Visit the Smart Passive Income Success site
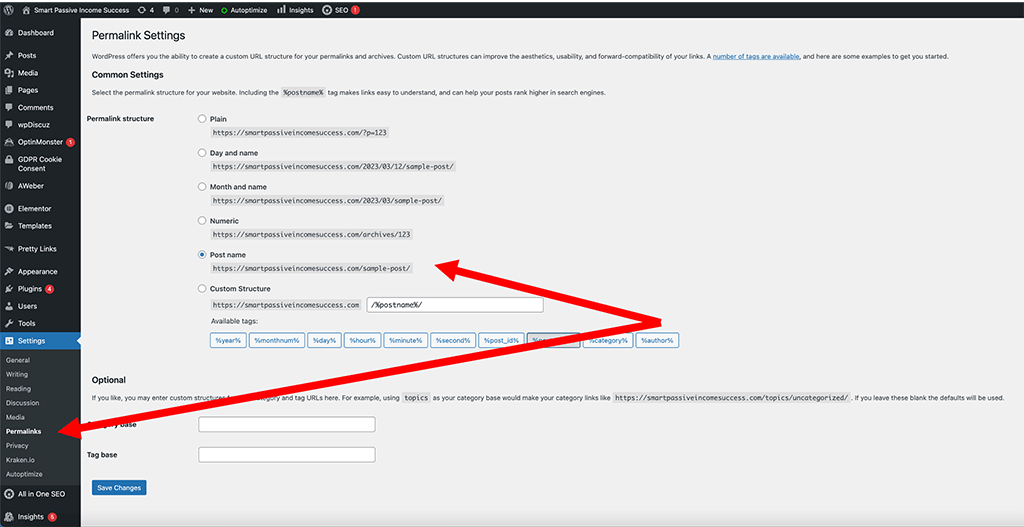Image resolution: width=1024 pixels, height=527 pixels. tap(76, 10)
